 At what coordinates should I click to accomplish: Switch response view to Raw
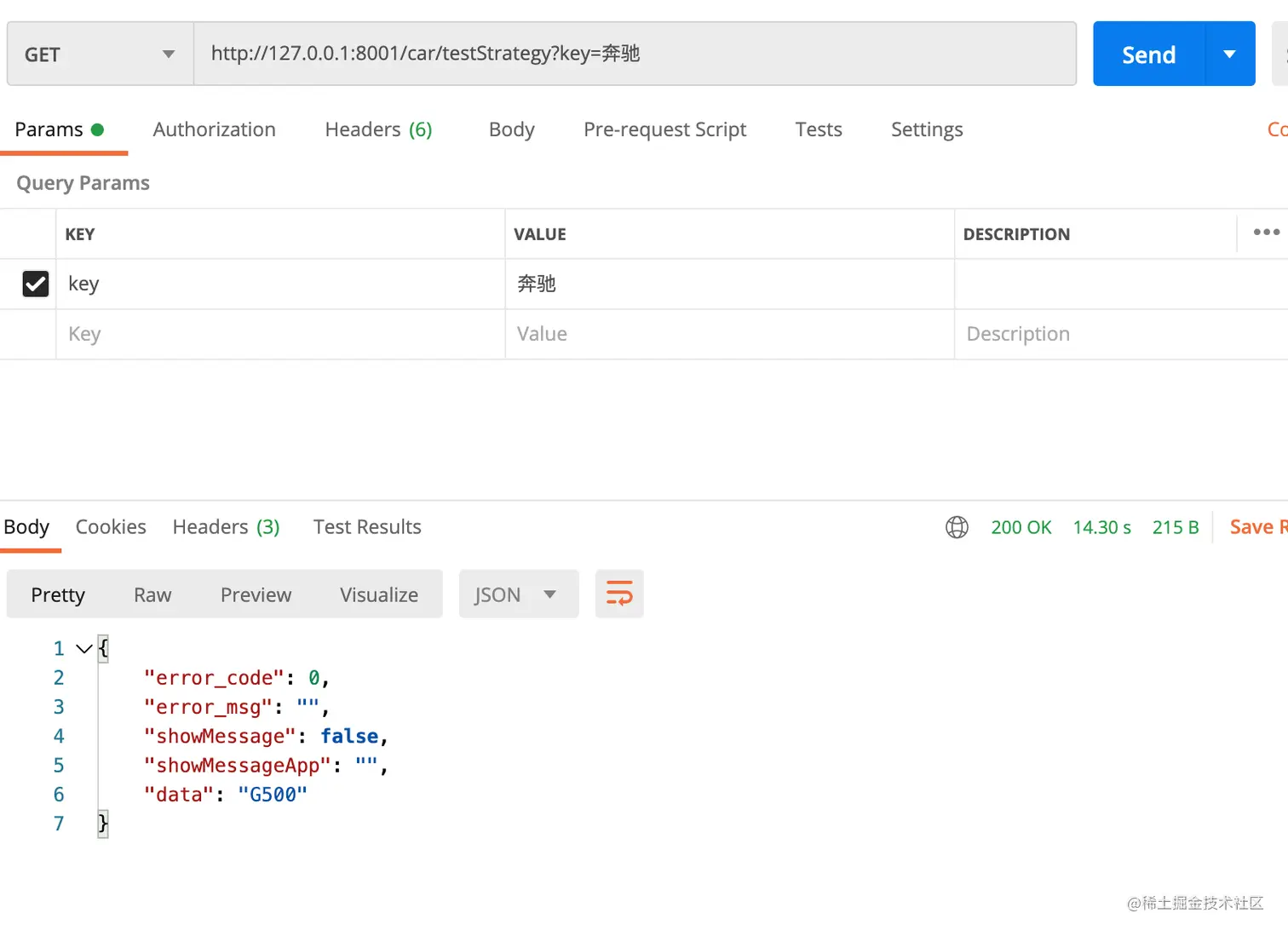(x=152, y=594)
